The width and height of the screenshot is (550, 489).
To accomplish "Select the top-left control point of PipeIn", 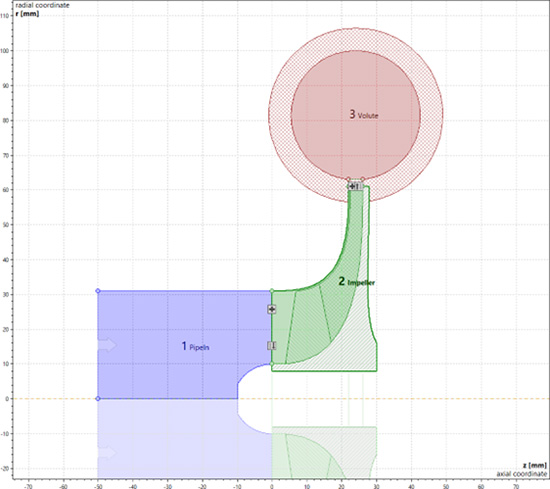I will click(x=98, y=291).
